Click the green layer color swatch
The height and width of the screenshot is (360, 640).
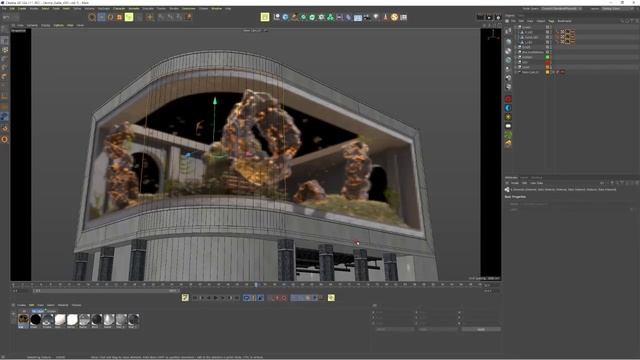point(547,57)
